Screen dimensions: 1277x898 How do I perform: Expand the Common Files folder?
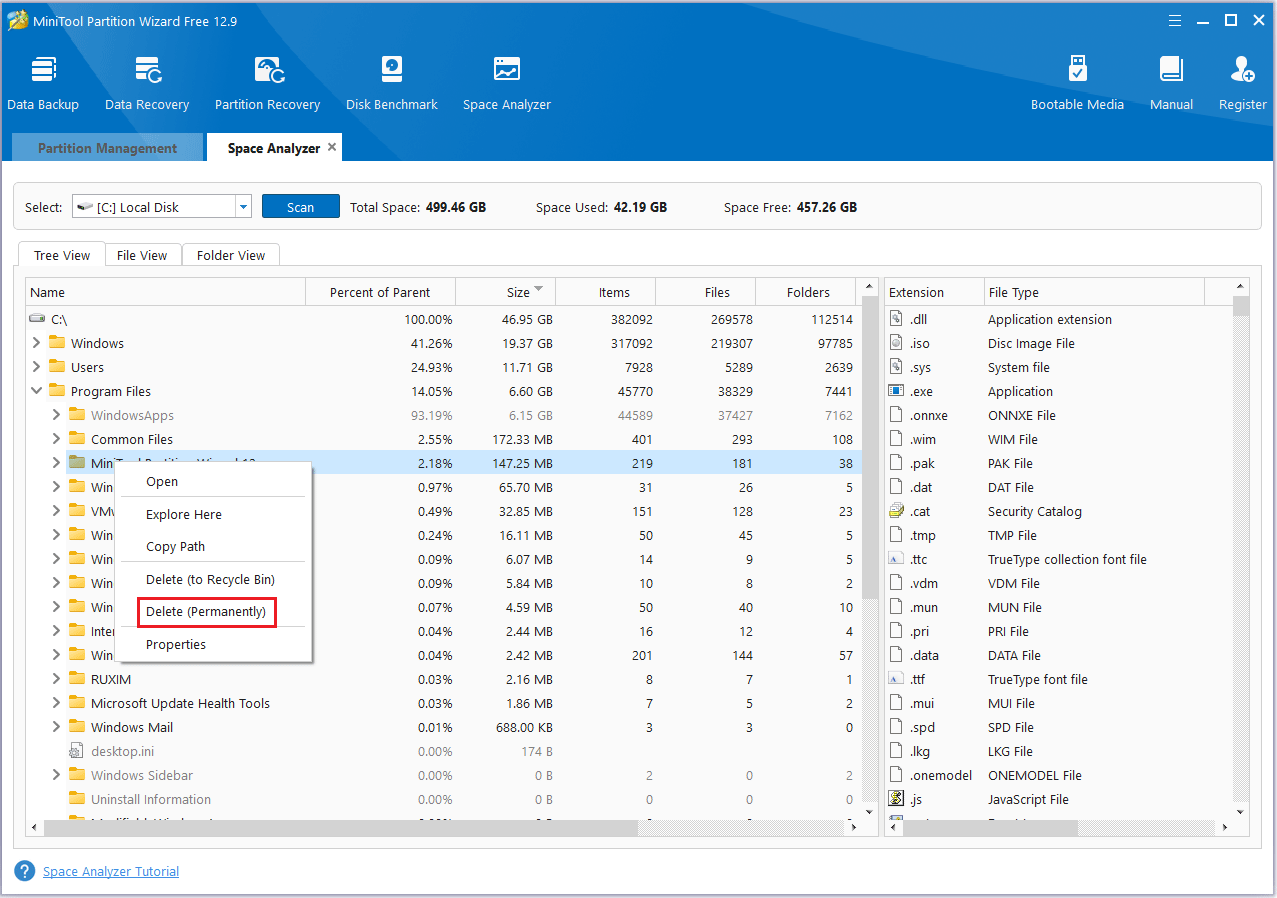tap(57, 438)
